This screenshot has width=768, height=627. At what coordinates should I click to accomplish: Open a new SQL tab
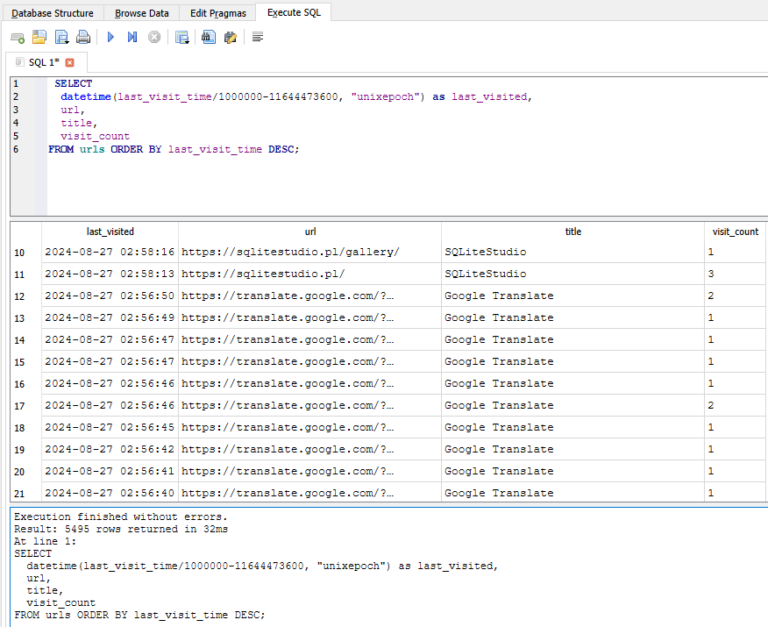[x=17, y=37]
